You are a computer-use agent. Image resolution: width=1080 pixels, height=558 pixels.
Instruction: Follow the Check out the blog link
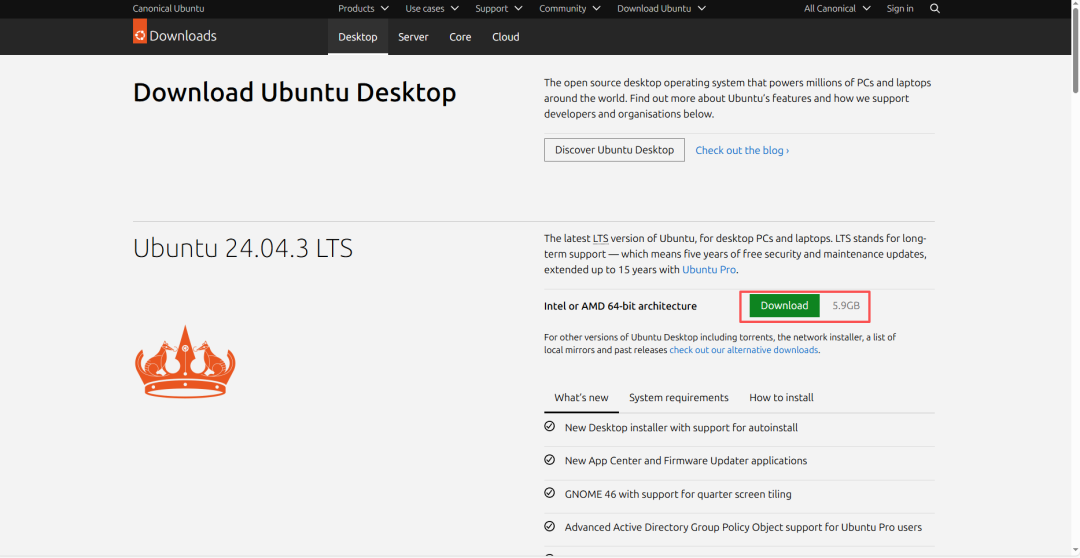point(741,151)
